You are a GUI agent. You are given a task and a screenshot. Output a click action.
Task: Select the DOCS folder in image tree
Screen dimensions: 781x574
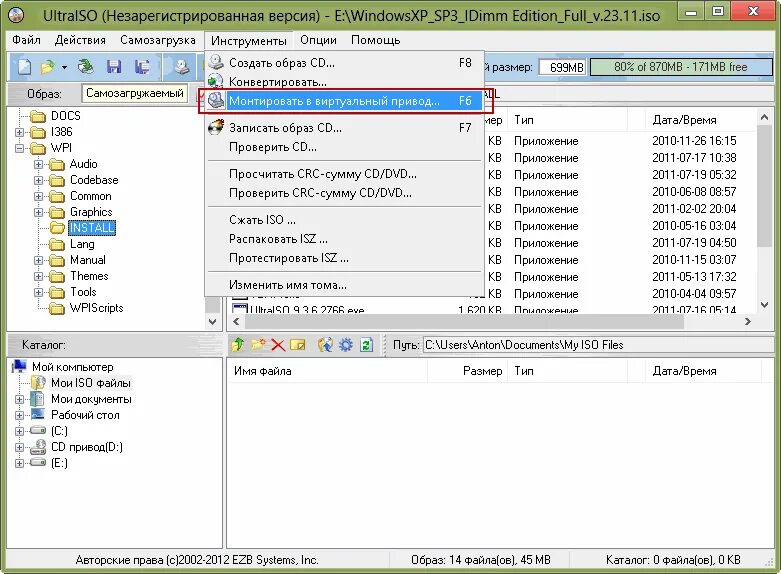coord(65,116)
